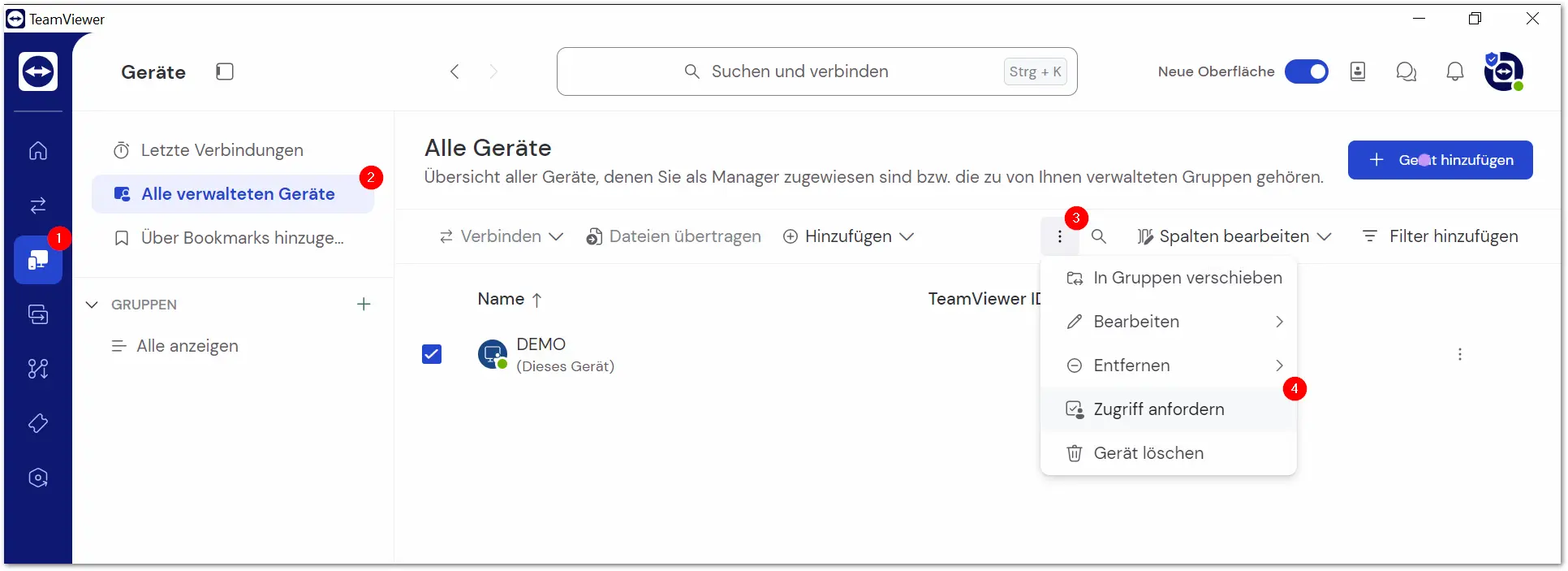Uncheck the DEMO device checkbox

pyautogui.click(x=432, y=354)
